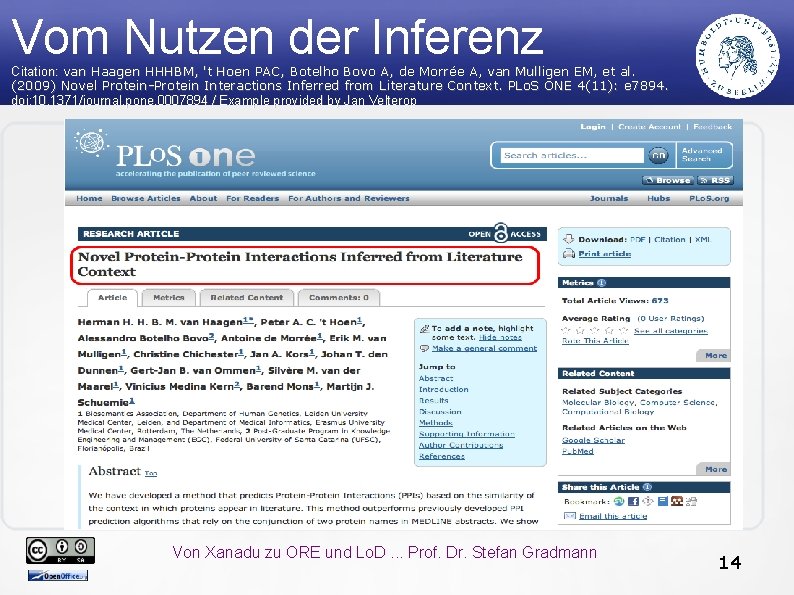Jump to Methods section

435,423
